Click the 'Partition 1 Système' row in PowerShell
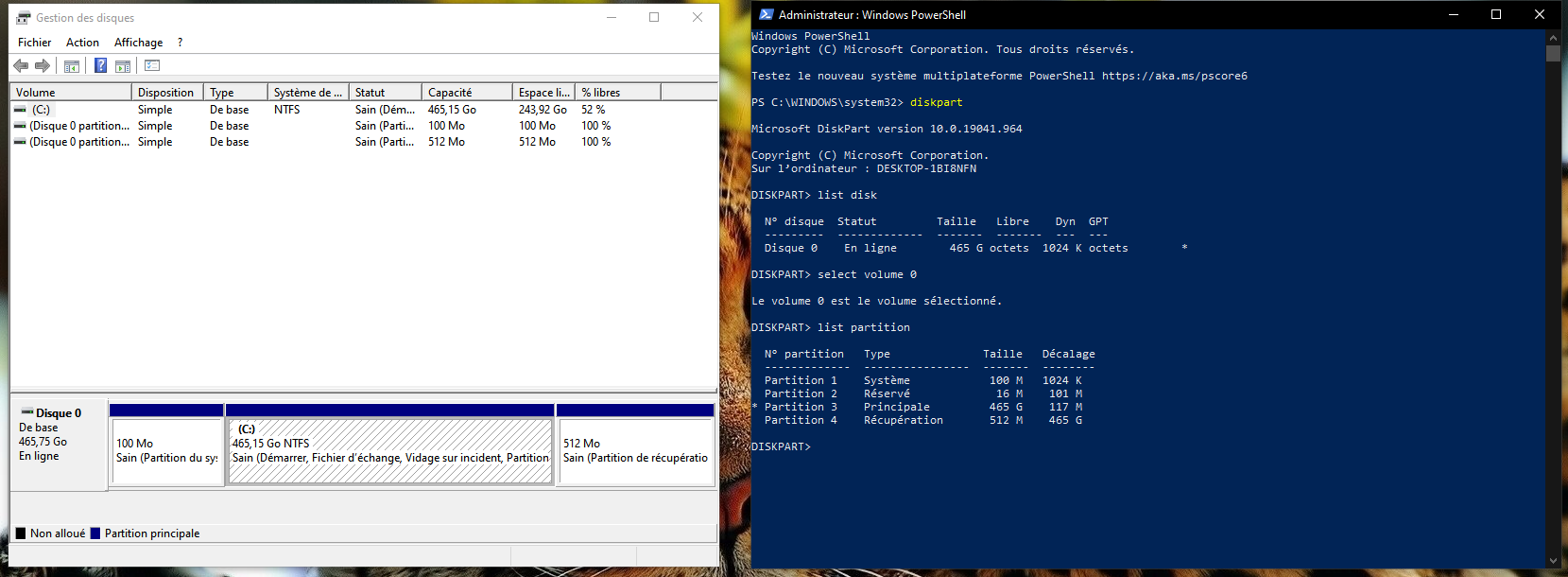Image resolution: width=1568 pixels, height=577 pixels. click(923, 380)
